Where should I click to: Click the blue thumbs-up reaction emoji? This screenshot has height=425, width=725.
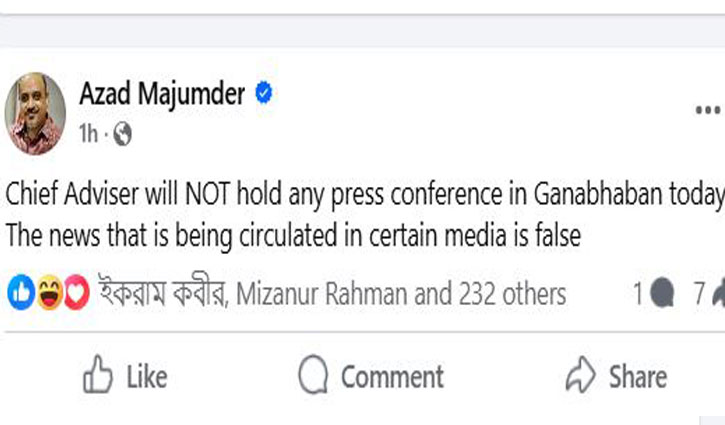tap(20, 293)
